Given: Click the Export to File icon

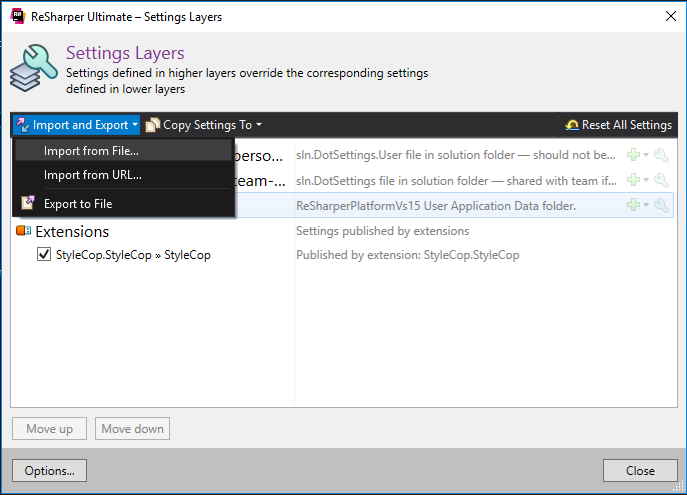Looking at the screenshot, I should [x=28, y=203].
